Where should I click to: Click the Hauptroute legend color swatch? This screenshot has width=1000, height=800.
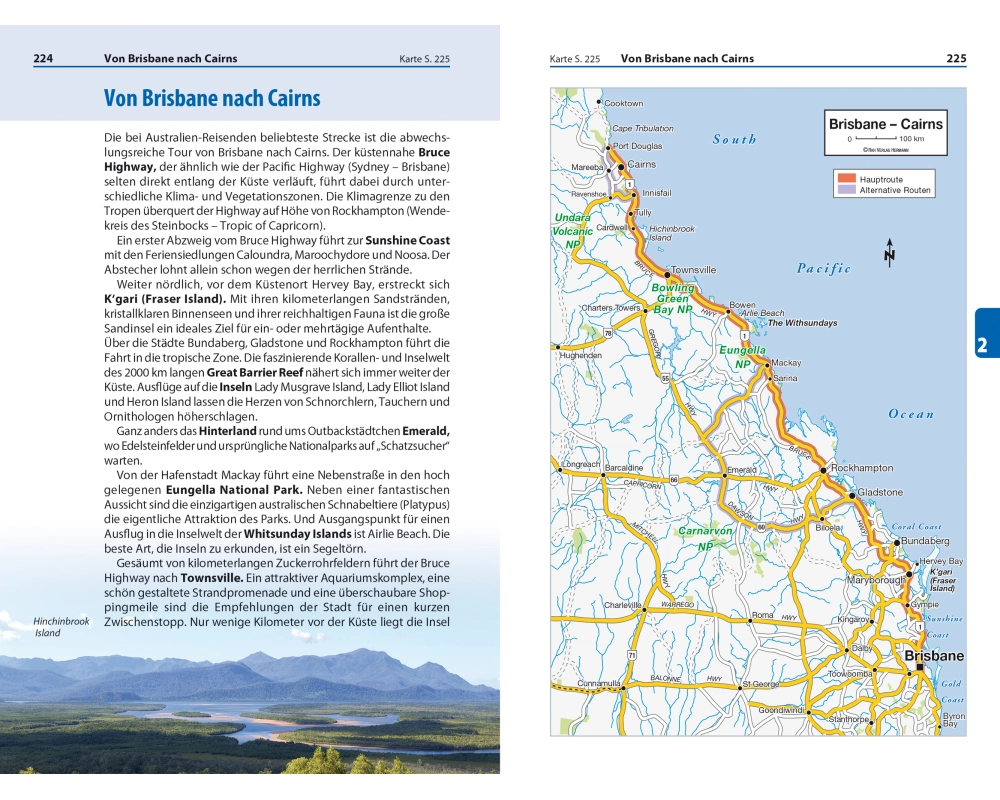pos(844,179)
